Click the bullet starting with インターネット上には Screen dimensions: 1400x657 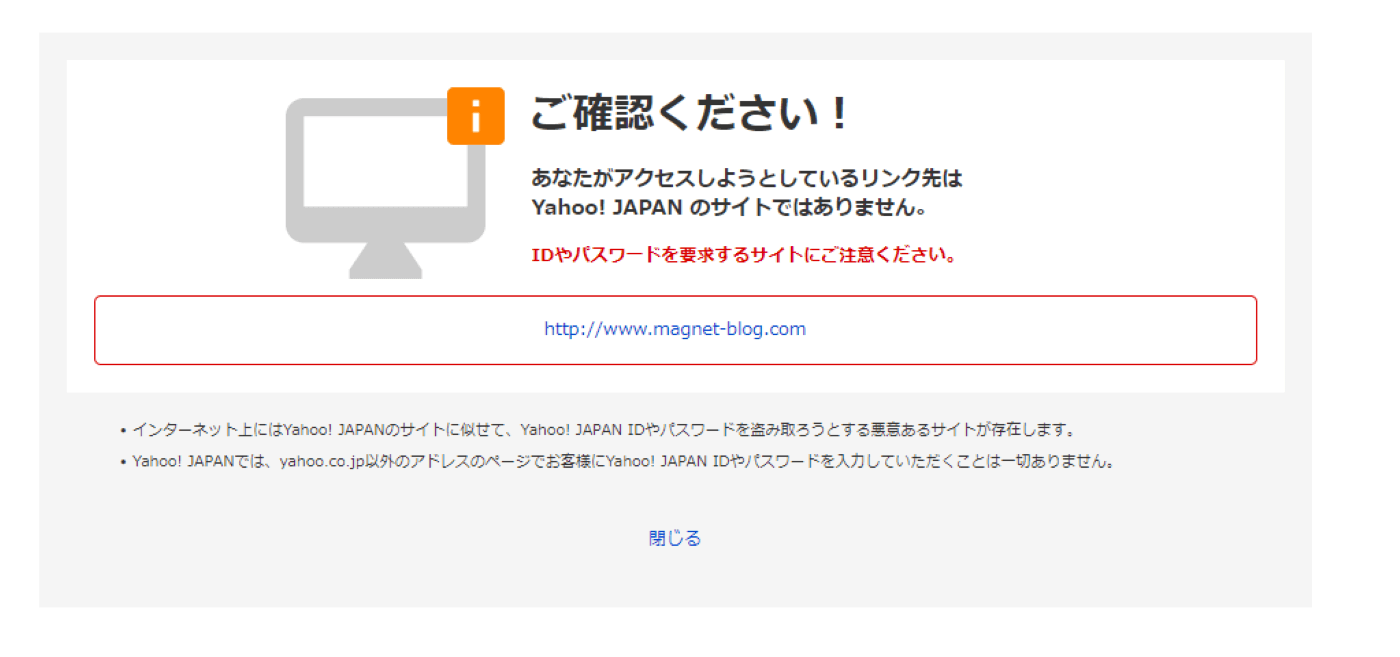click(x=598, y=430)
